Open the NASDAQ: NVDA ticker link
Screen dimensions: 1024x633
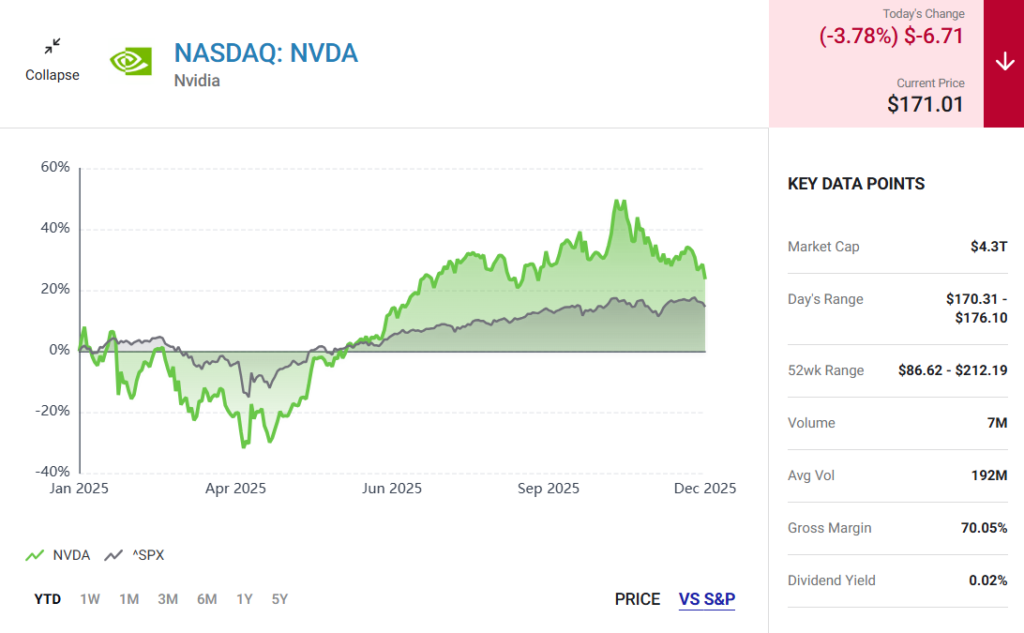coord(265,52)
